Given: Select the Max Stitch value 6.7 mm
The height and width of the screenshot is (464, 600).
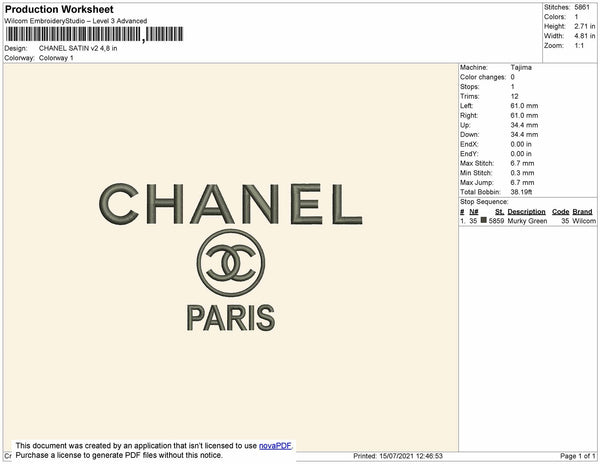Looking at the screenshot, I should (522, 163).
